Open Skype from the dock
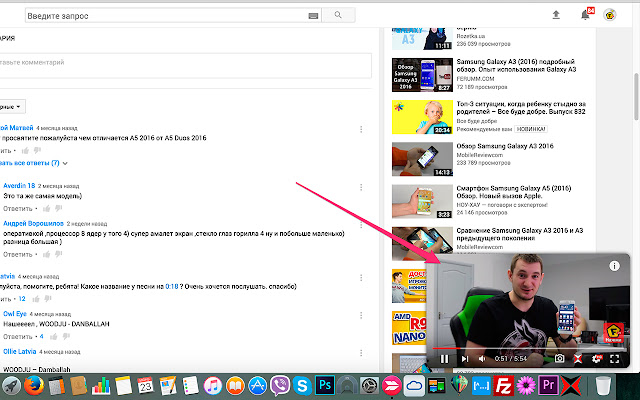Screen dimensions: 640x400 coord(302,385)
